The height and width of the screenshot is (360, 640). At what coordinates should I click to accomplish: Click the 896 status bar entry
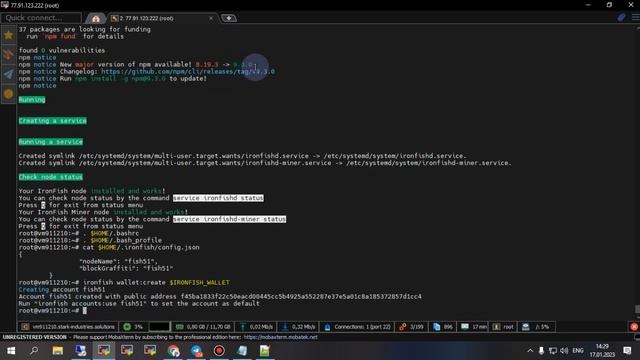(443, 327)
